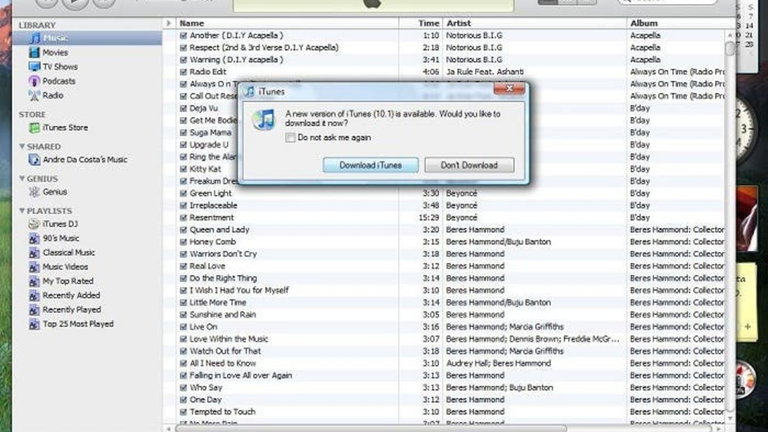Open the iTunes Store icon
This screenshot has width=768, height=432.
[34, 128]
